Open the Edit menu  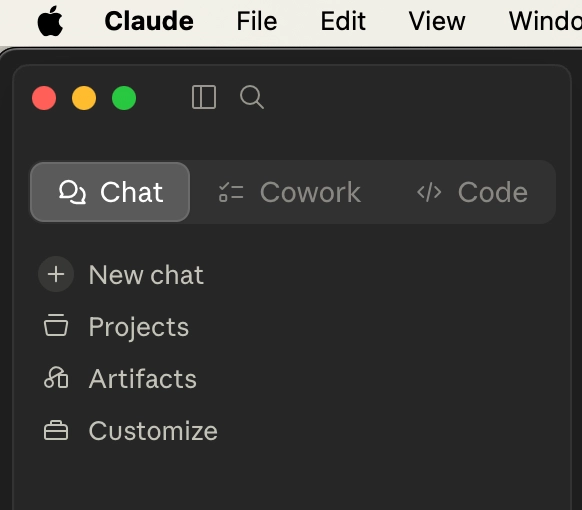click(x=343, y=21)
